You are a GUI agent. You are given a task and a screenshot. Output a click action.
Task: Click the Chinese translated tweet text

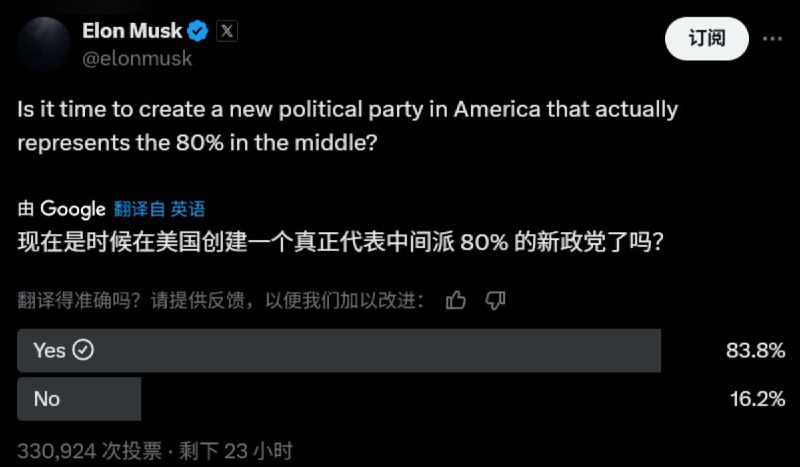tap(340, 242)
